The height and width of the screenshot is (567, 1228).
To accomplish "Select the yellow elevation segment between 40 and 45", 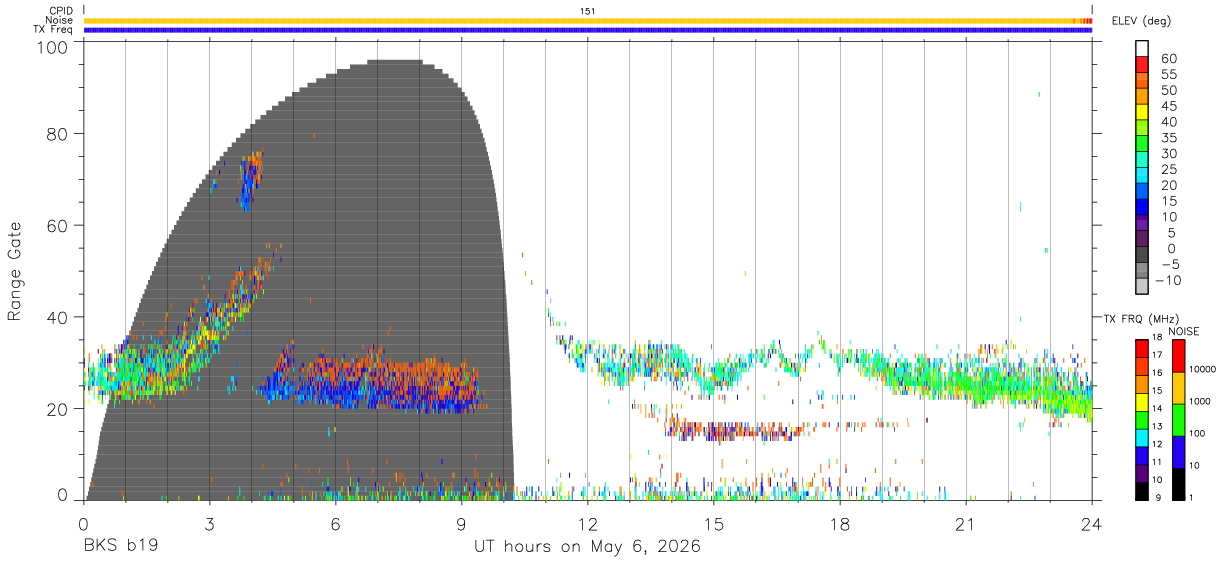I will pyautogui.click(x=1142, y=112).
